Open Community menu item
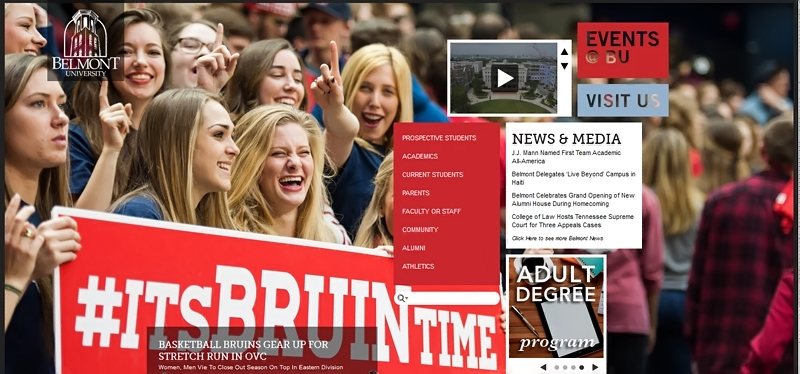Image resolution: width=800 pixels, height=374 pixels. (x=420, y=230)
